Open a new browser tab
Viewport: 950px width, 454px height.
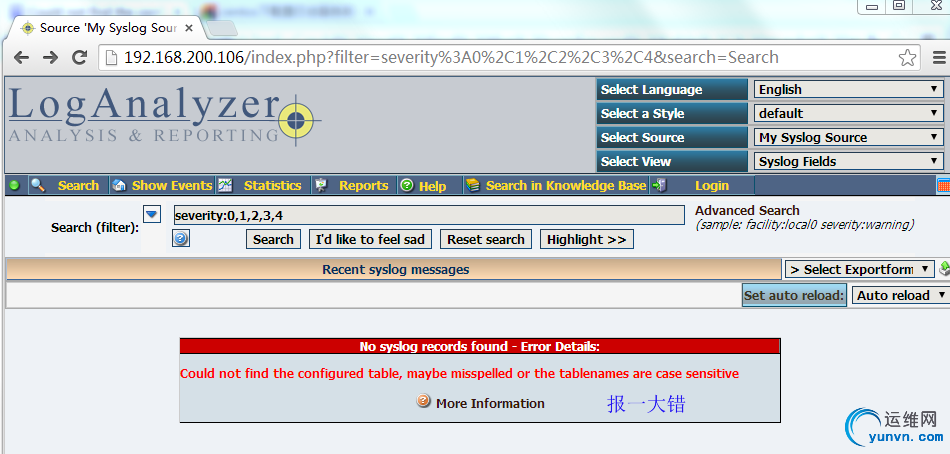point(221,28)
